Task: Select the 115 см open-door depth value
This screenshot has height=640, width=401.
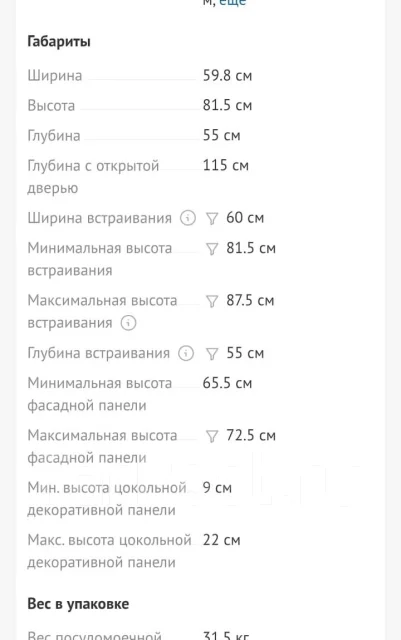Action: tap(226, 165)
